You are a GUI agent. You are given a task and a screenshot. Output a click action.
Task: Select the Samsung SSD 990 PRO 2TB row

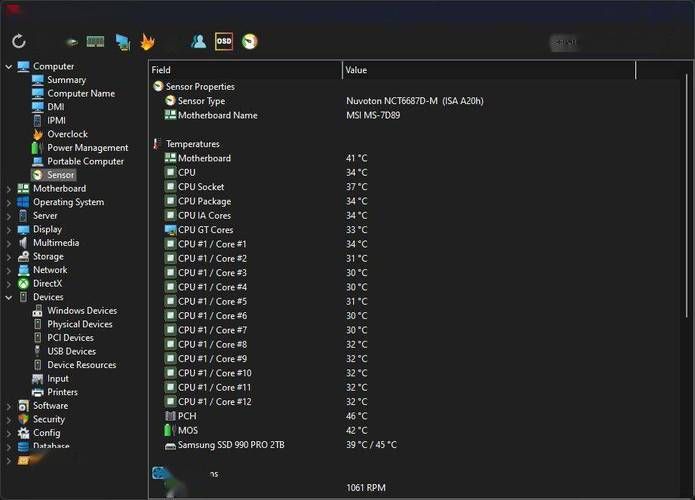click(230, 445)
